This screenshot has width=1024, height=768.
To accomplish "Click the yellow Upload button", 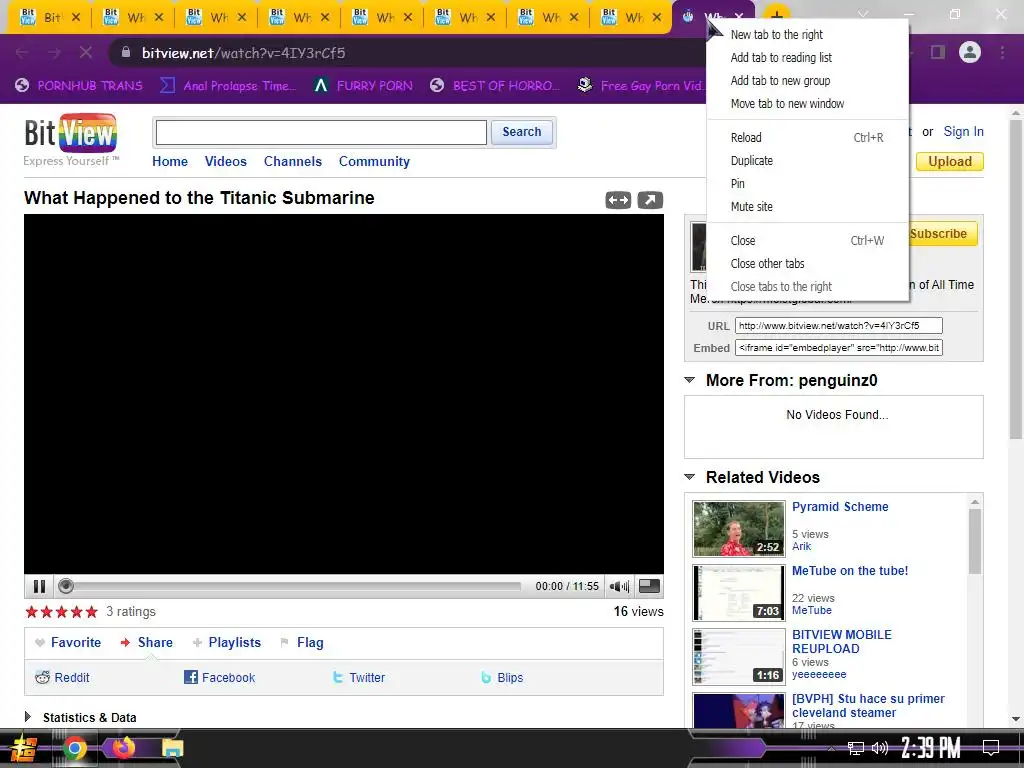I will click(x=950, y=161).
